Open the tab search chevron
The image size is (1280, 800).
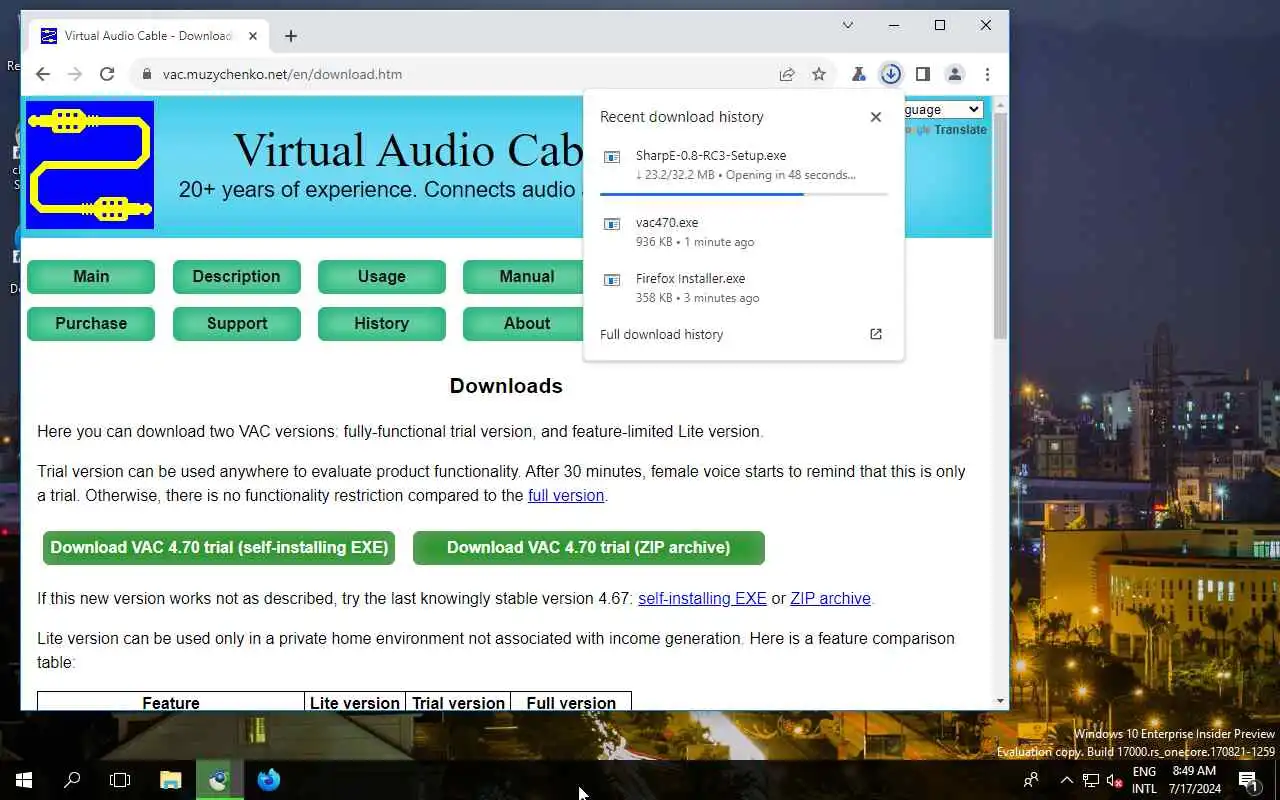click(848, 25)
